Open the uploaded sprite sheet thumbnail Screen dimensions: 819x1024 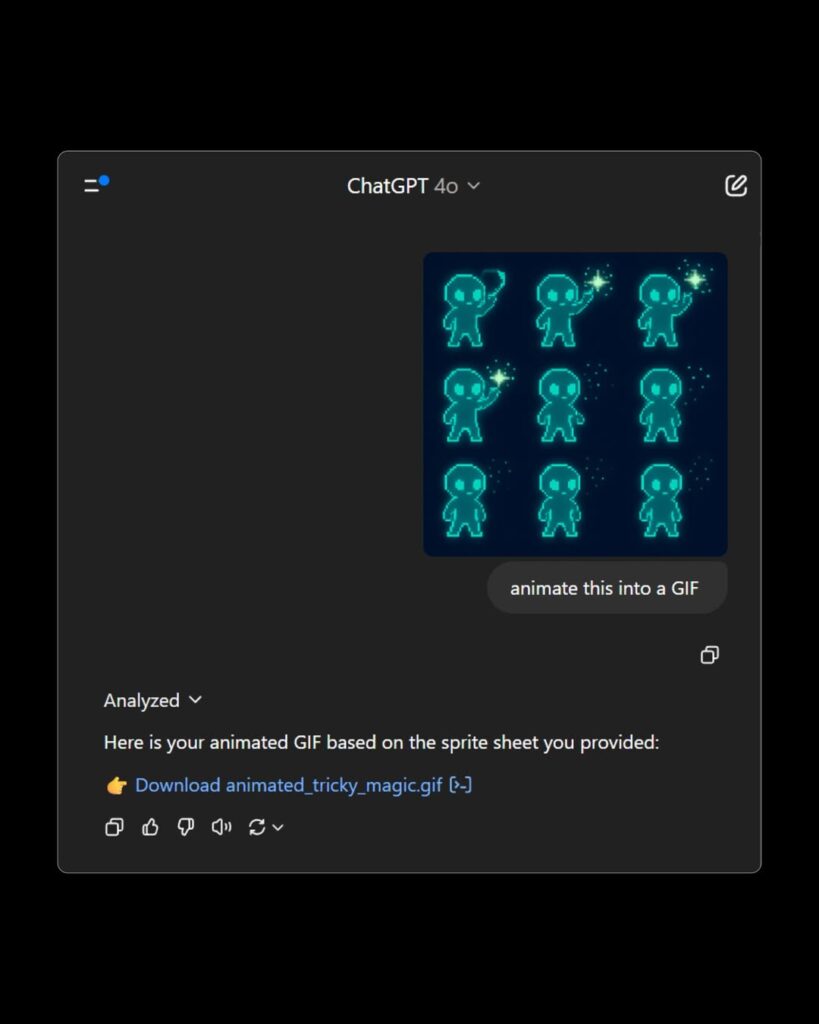point(575,404)
